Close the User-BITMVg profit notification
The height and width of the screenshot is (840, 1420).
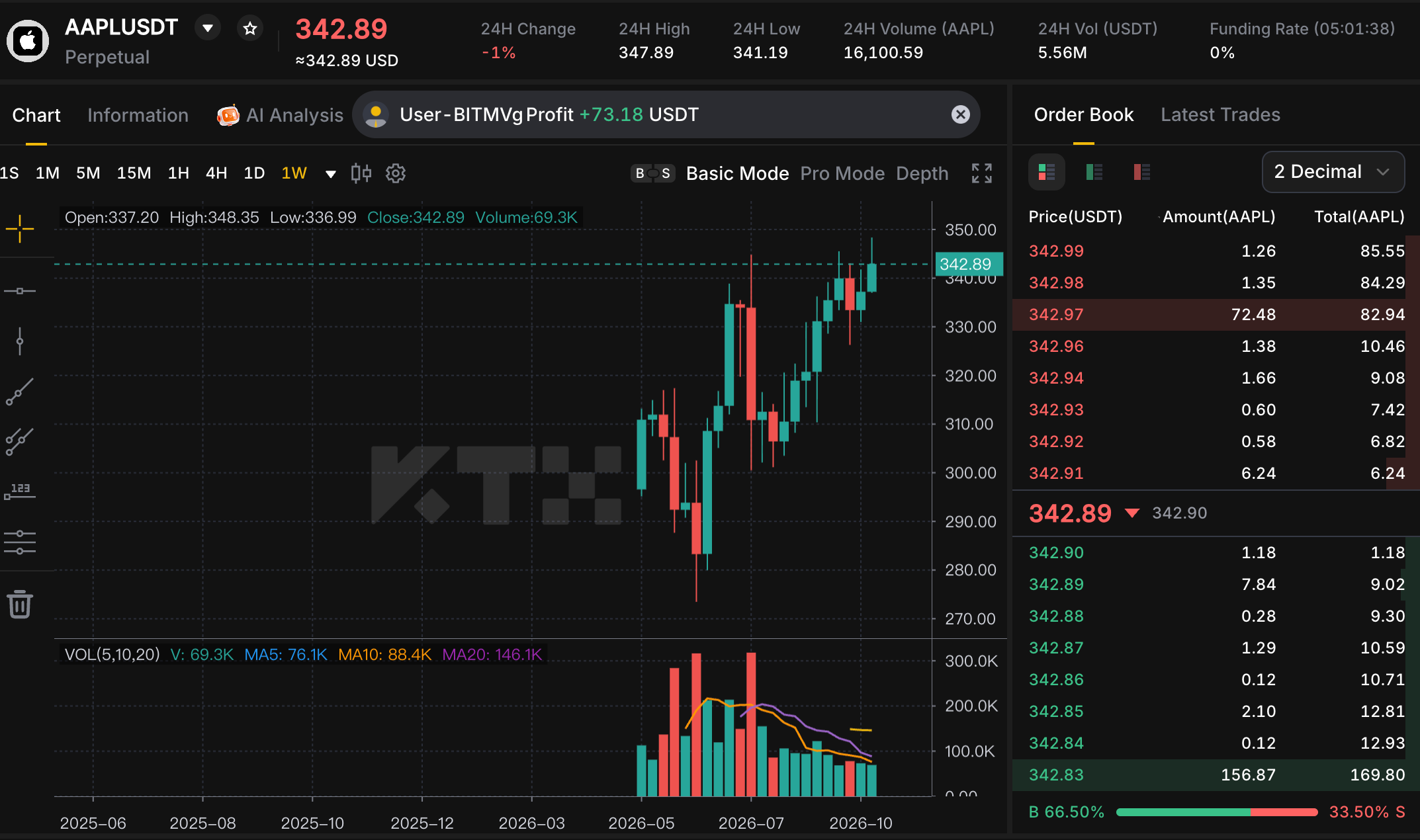tap(960, 114)
